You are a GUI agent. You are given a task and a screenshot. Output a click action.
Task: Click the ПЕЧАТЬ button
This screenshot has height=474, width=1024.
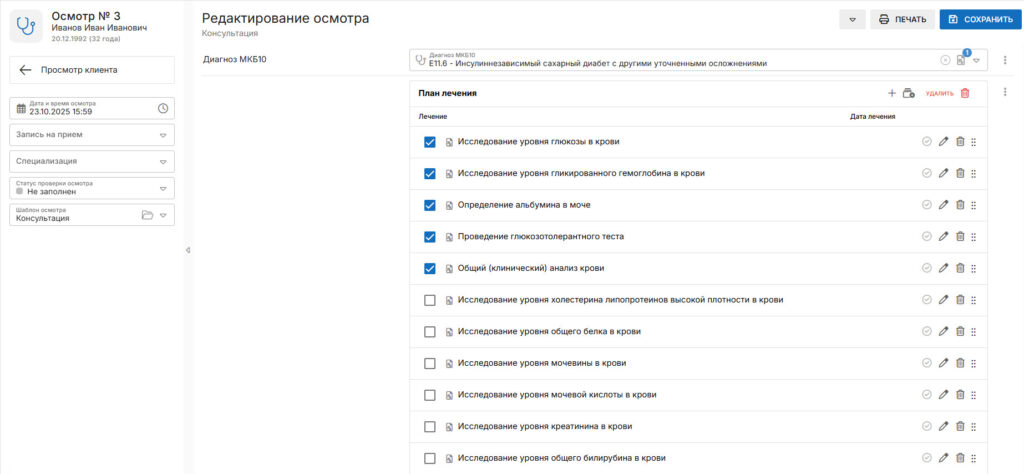[902, 19]
